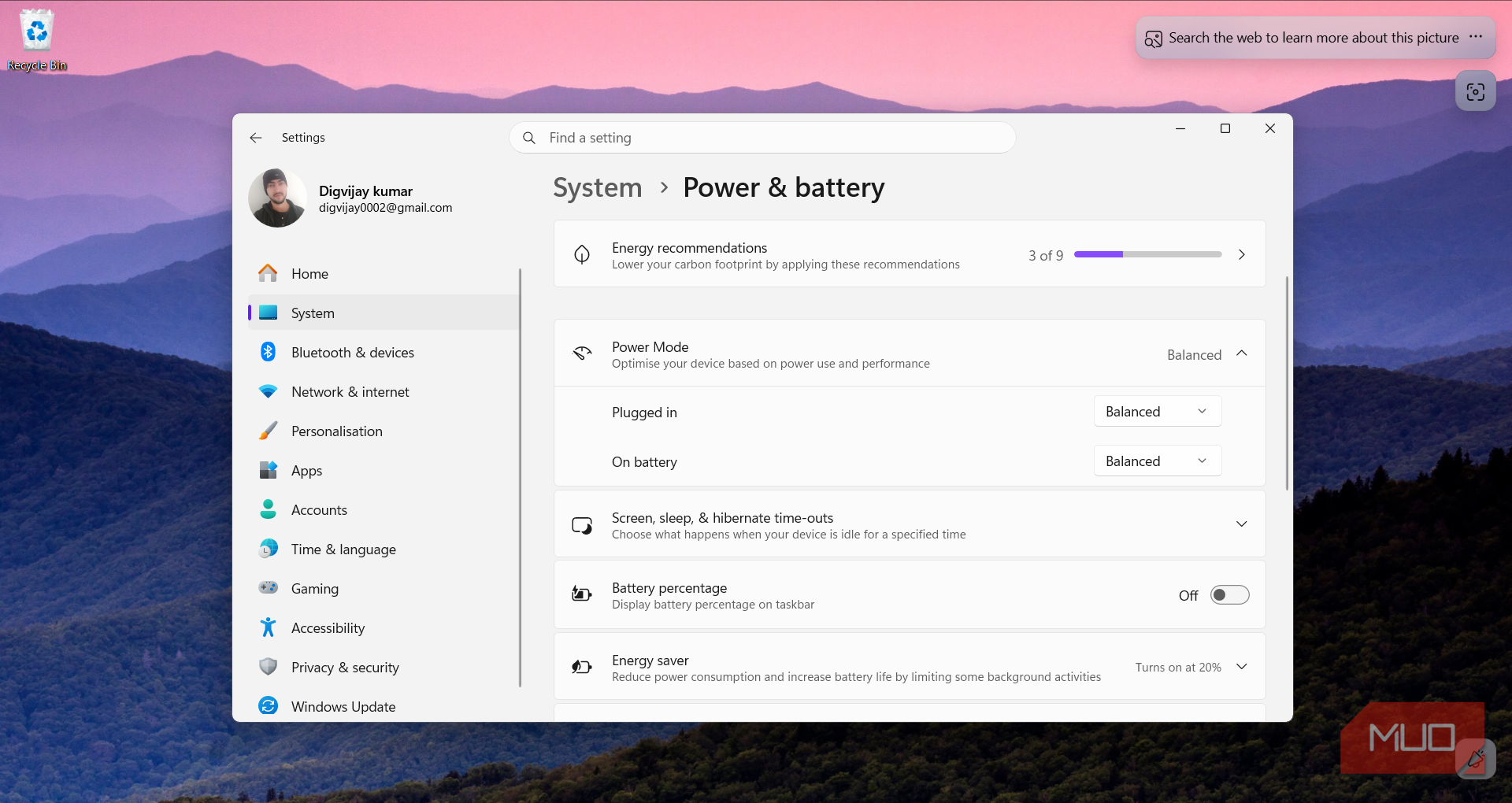1512x803 pixels.
Task: Click the Gaming controller icon
Action: [268, 588]
